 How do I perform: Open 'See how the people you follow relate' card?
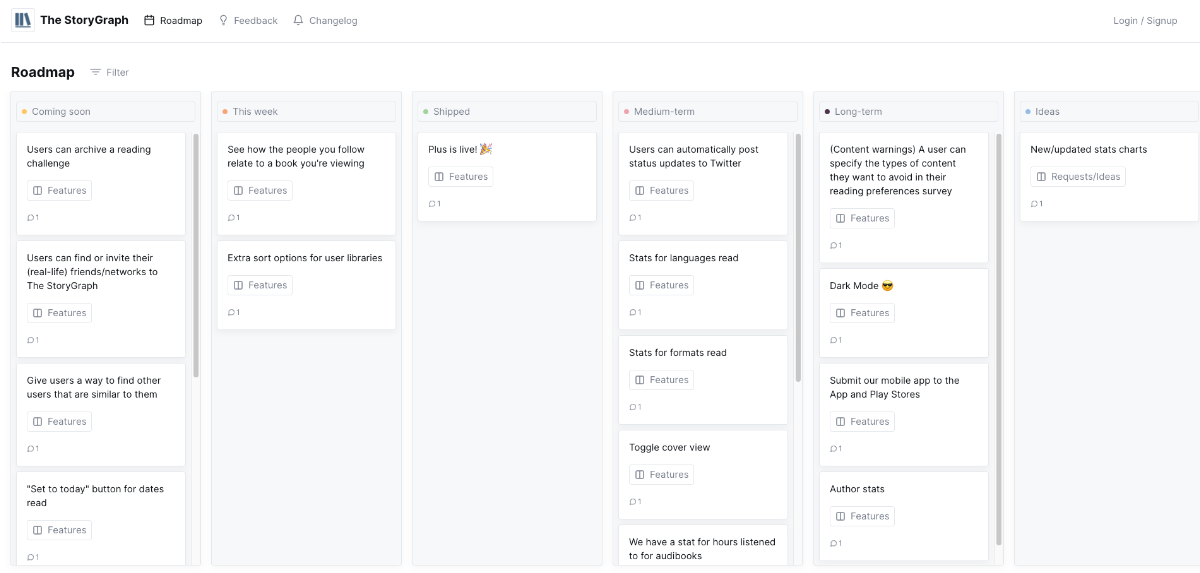click(x=306, y=184)
